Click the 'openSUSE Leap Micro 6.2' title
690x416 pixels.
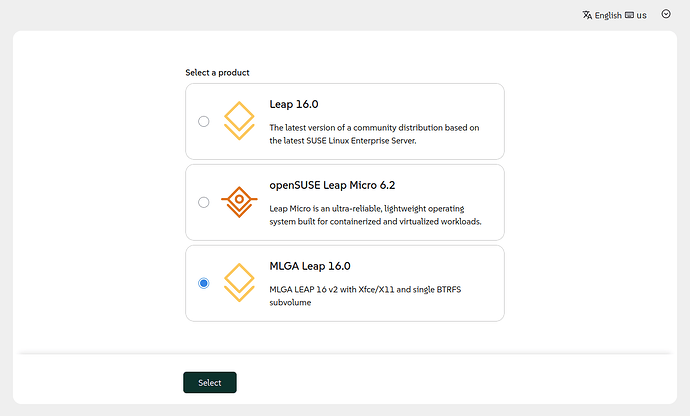tap(332, 185)
